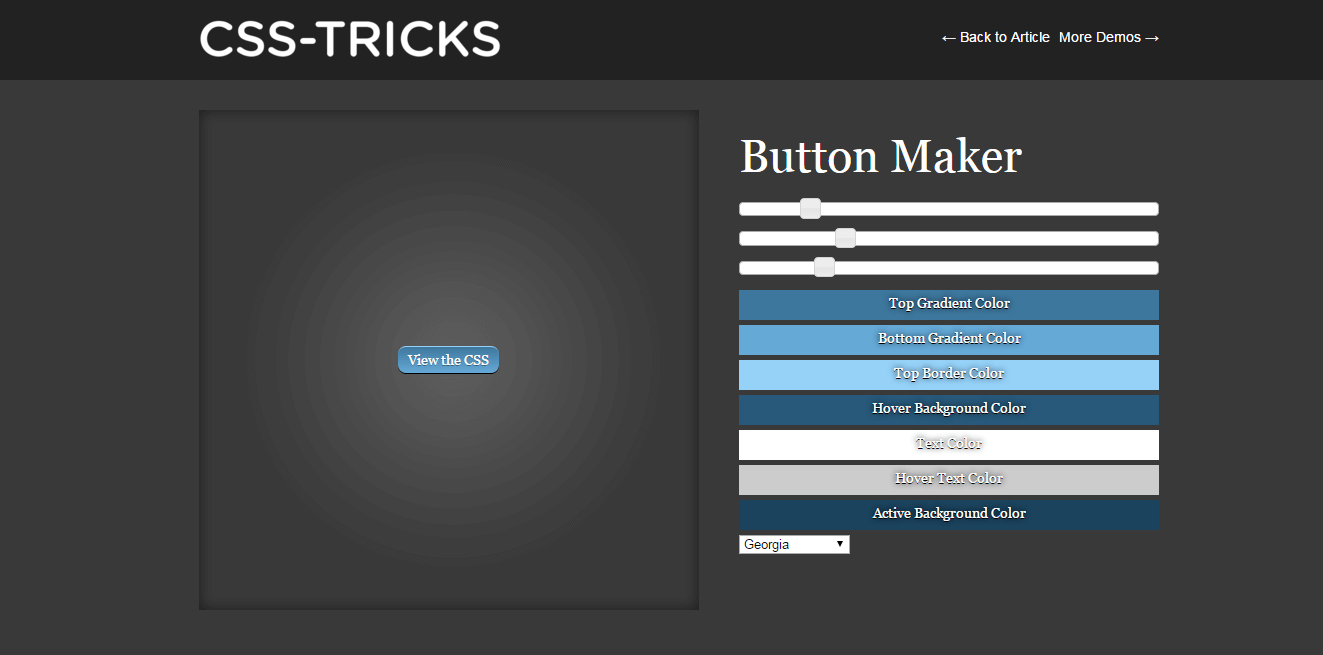This screenshot has height=655, width=1323.
Task: Change the Hover Text Color
Action: [x=949, y=480]
